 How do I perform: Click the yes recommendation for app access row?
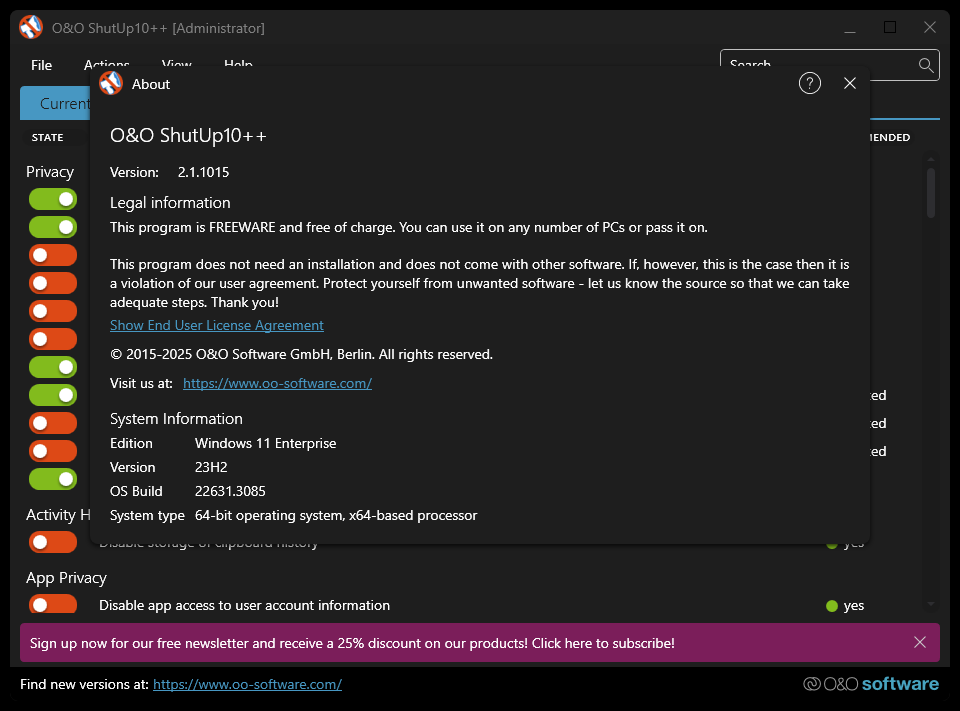(x=845, y=606)
